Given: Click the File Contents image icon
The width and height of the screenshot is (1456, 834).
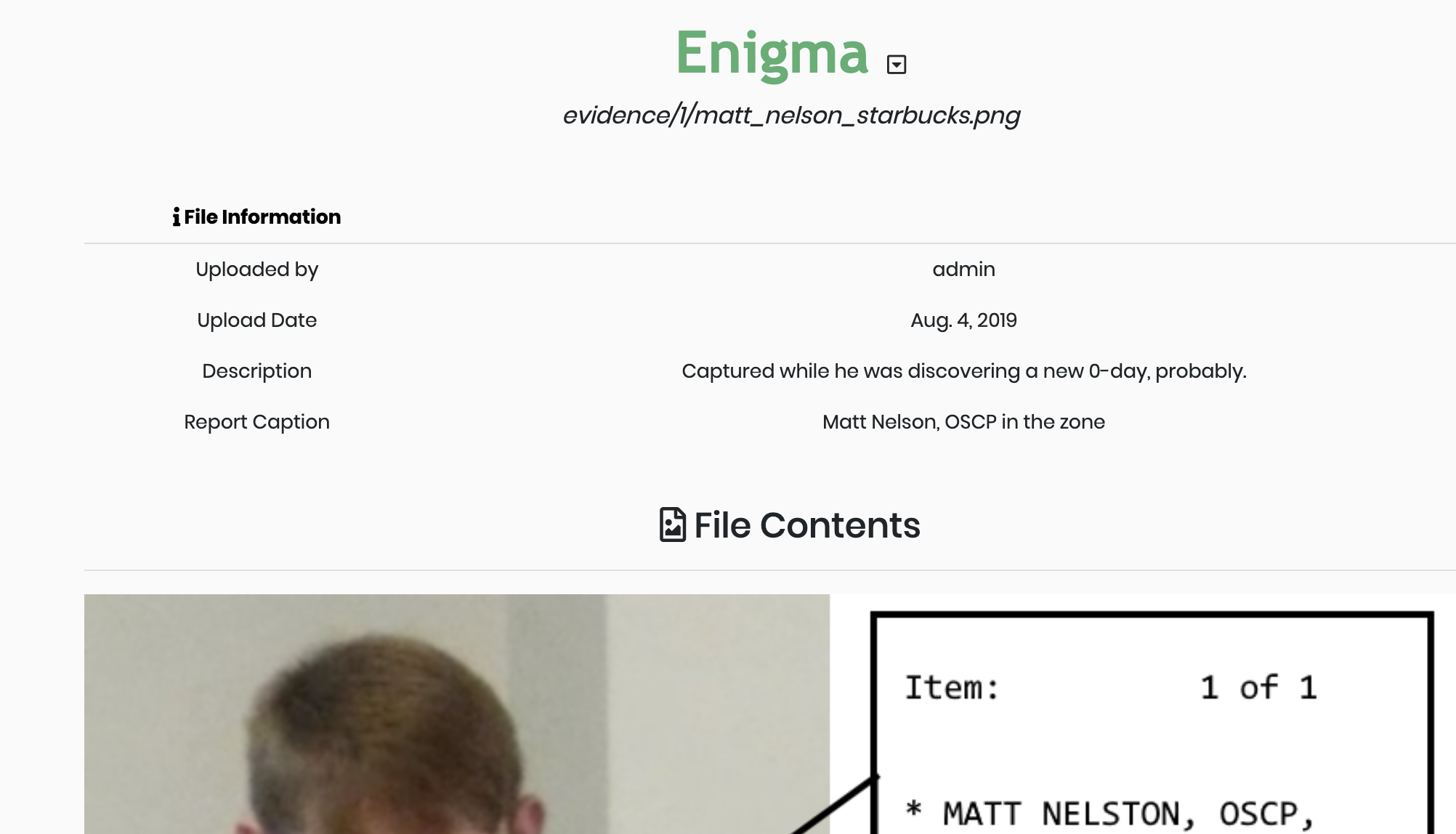Looking at the screenshot, I should (672, 525).
